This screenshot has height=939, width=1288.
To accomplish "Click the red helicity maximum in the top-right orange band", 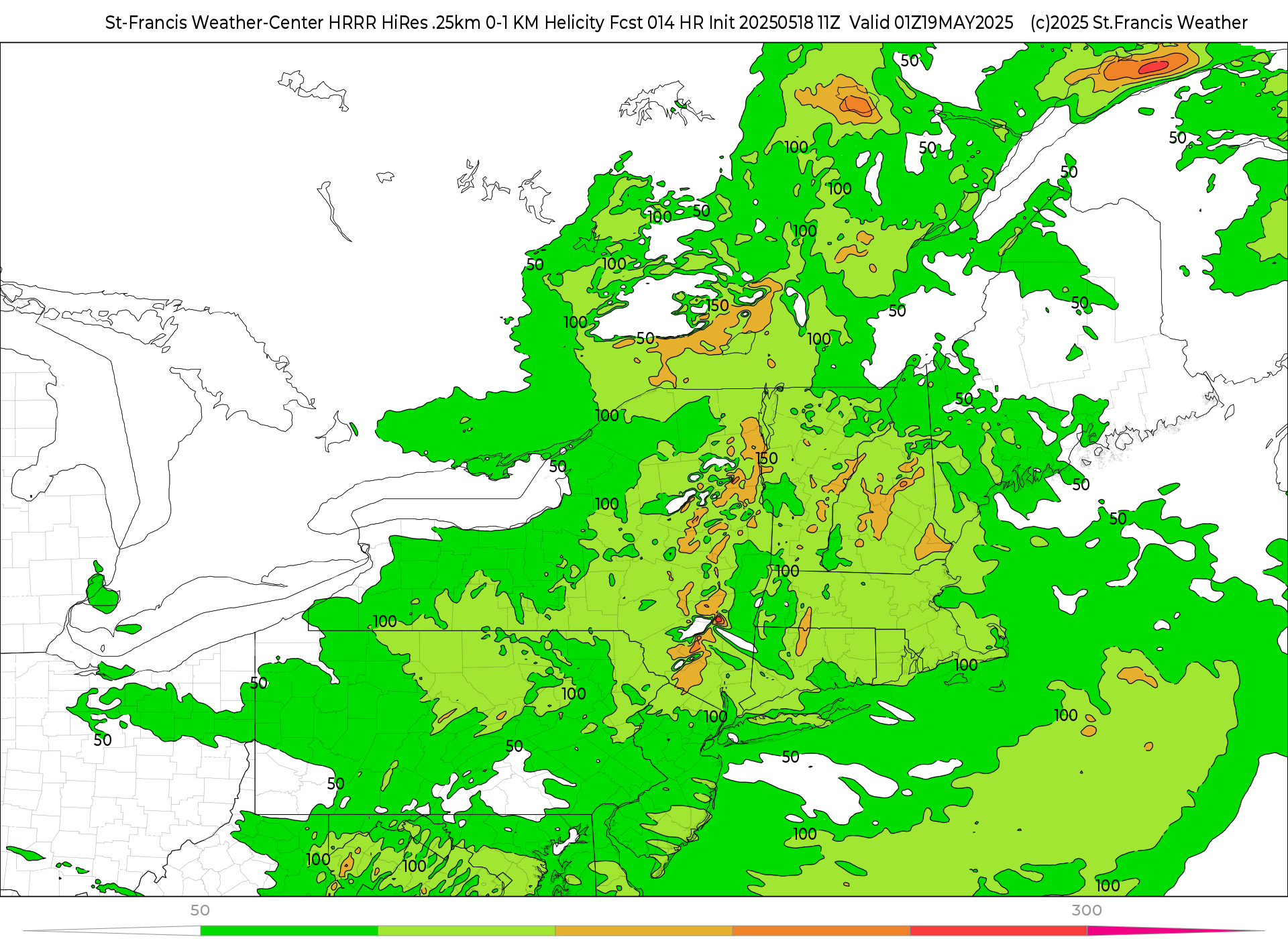I will (1154, 66).
